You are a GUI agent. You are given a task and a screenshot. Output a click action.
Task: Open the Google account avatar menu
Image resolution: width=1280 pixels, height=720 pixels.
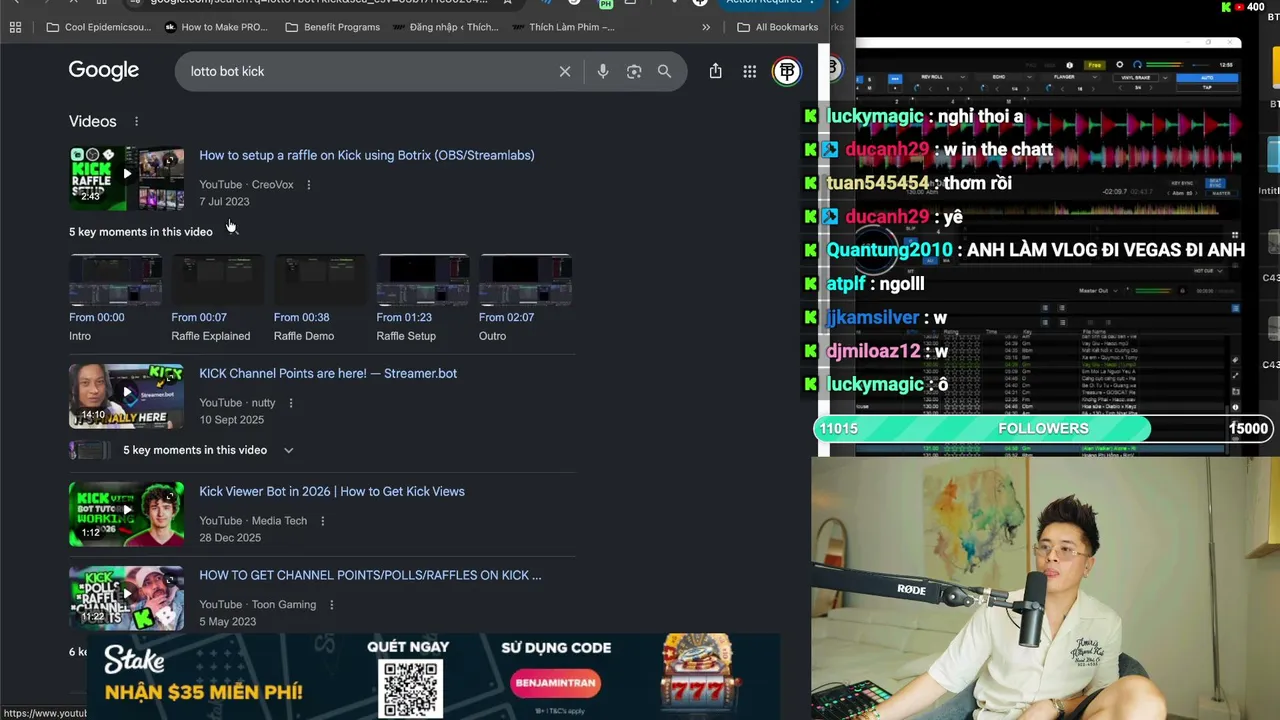point(787,71)
